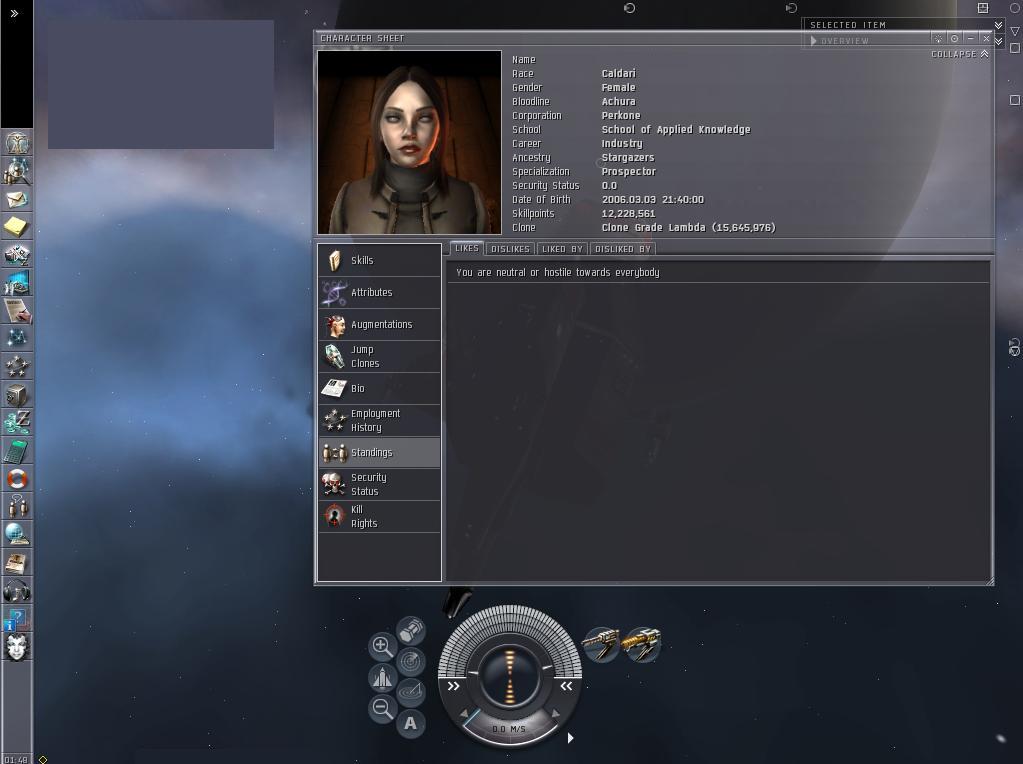Select the Standings menu entry
Screen dimensions: 1023x764
coord(379,452)
